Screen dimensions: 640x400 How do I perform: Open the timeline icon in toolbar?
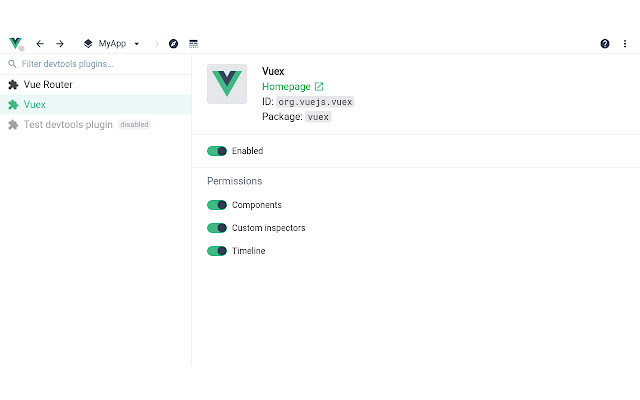pyautogui.click(x=193, y=44)
